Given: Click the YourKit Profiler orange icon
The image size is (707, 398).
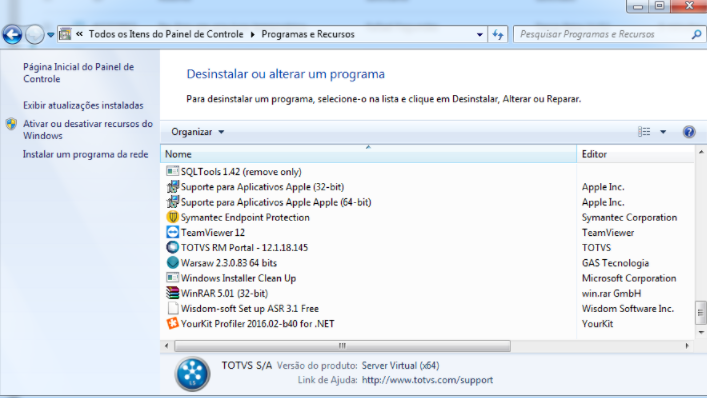Looking at the screenshot, I should [x=172, y=323].
